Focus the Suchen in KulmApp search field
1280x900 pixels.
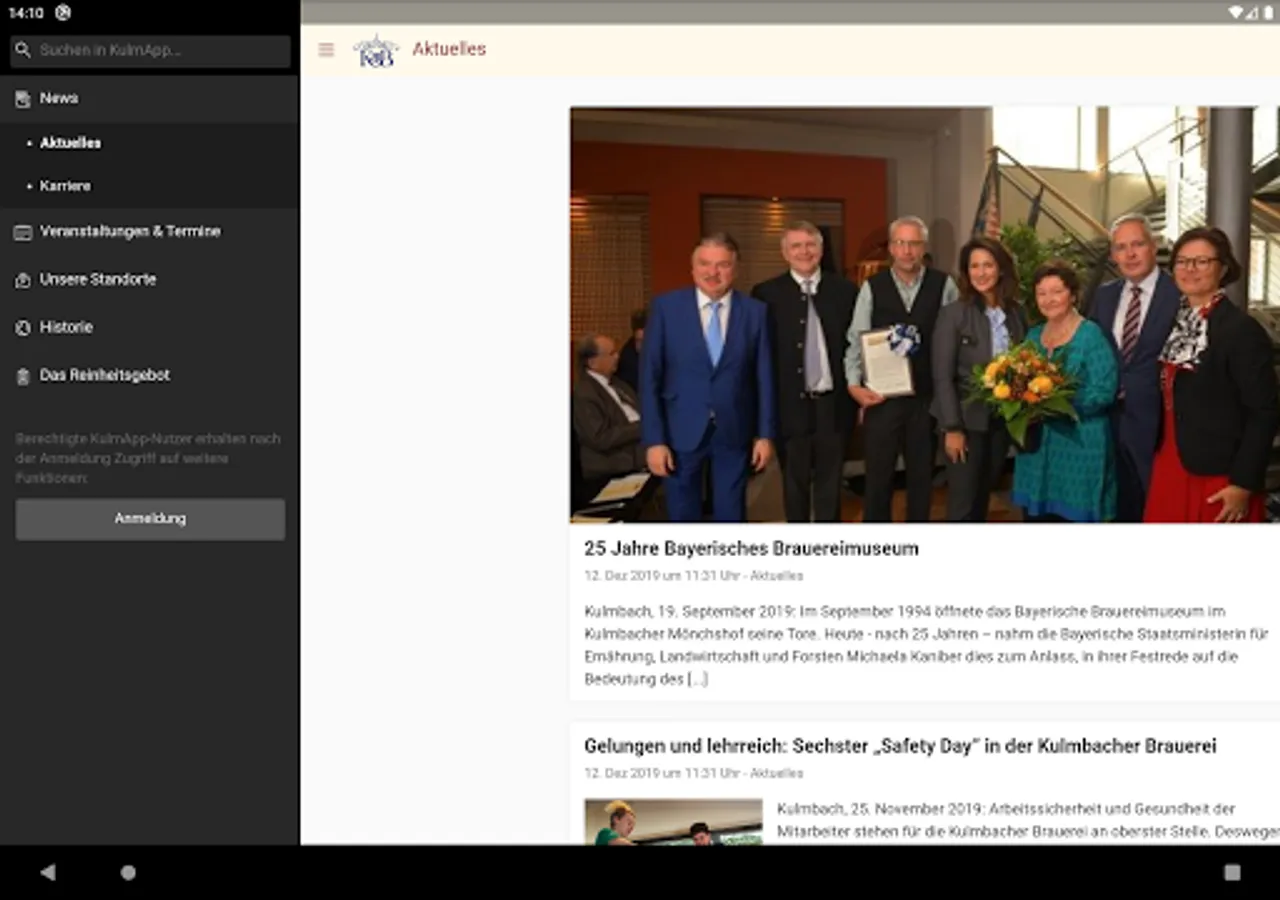click(150, 51)
